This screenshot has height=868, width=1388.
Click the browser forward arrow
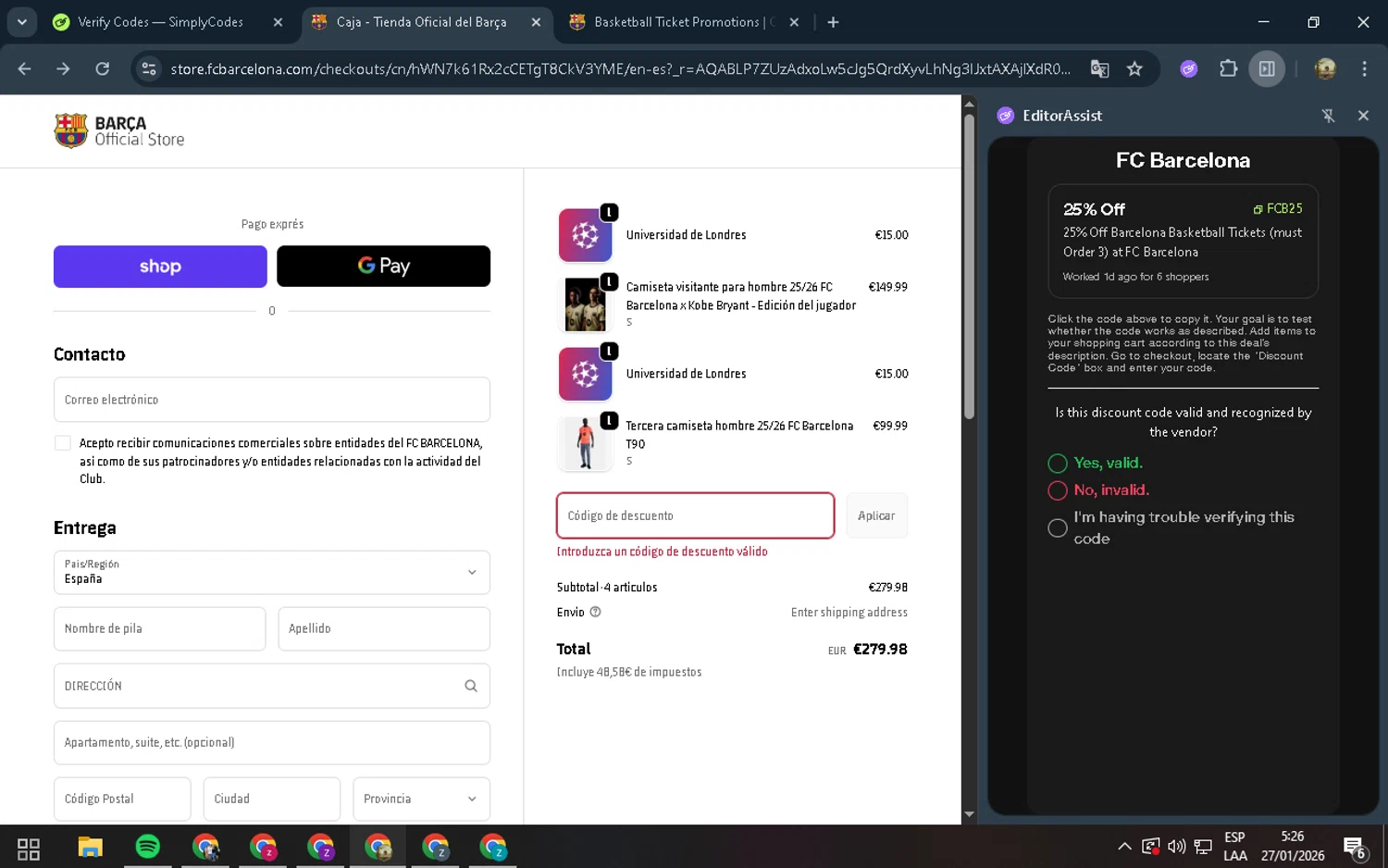[x=63, y=68]
